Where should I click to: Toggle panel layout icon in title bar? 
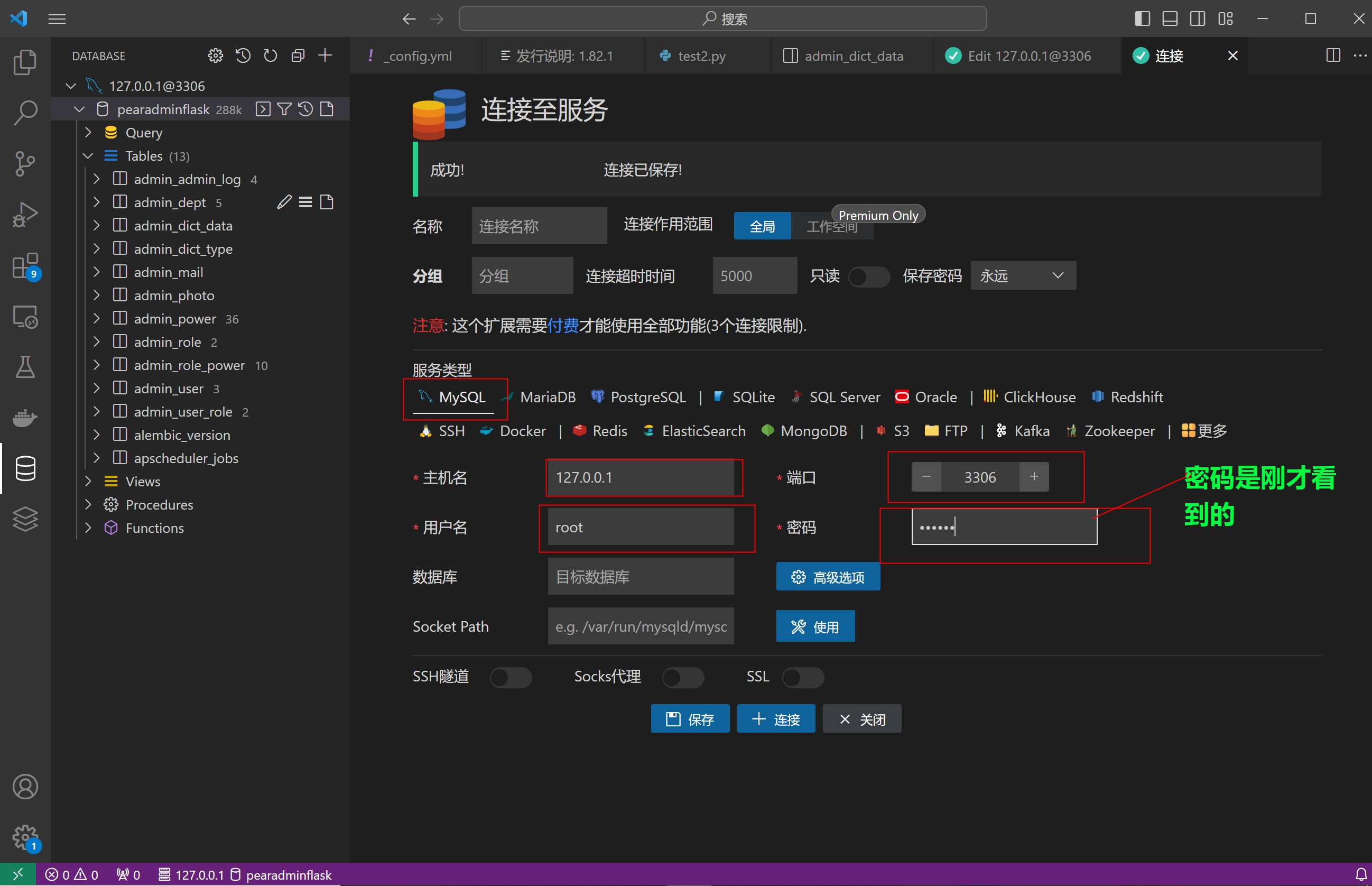click(1170, 19)
